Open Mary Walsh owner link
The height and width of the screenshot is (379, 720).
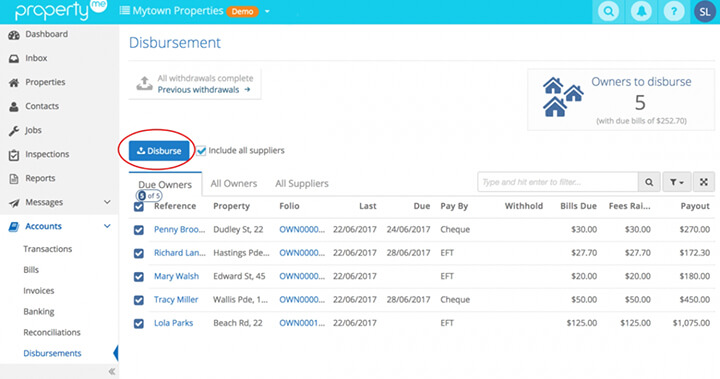(x=176, y=276)
